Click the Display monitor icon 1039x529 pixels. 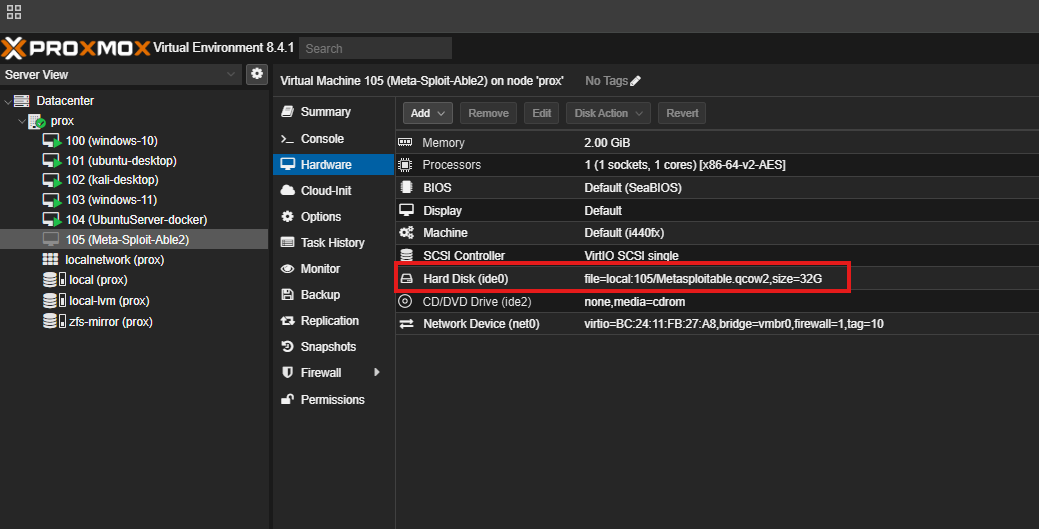(x=406, y=210)
